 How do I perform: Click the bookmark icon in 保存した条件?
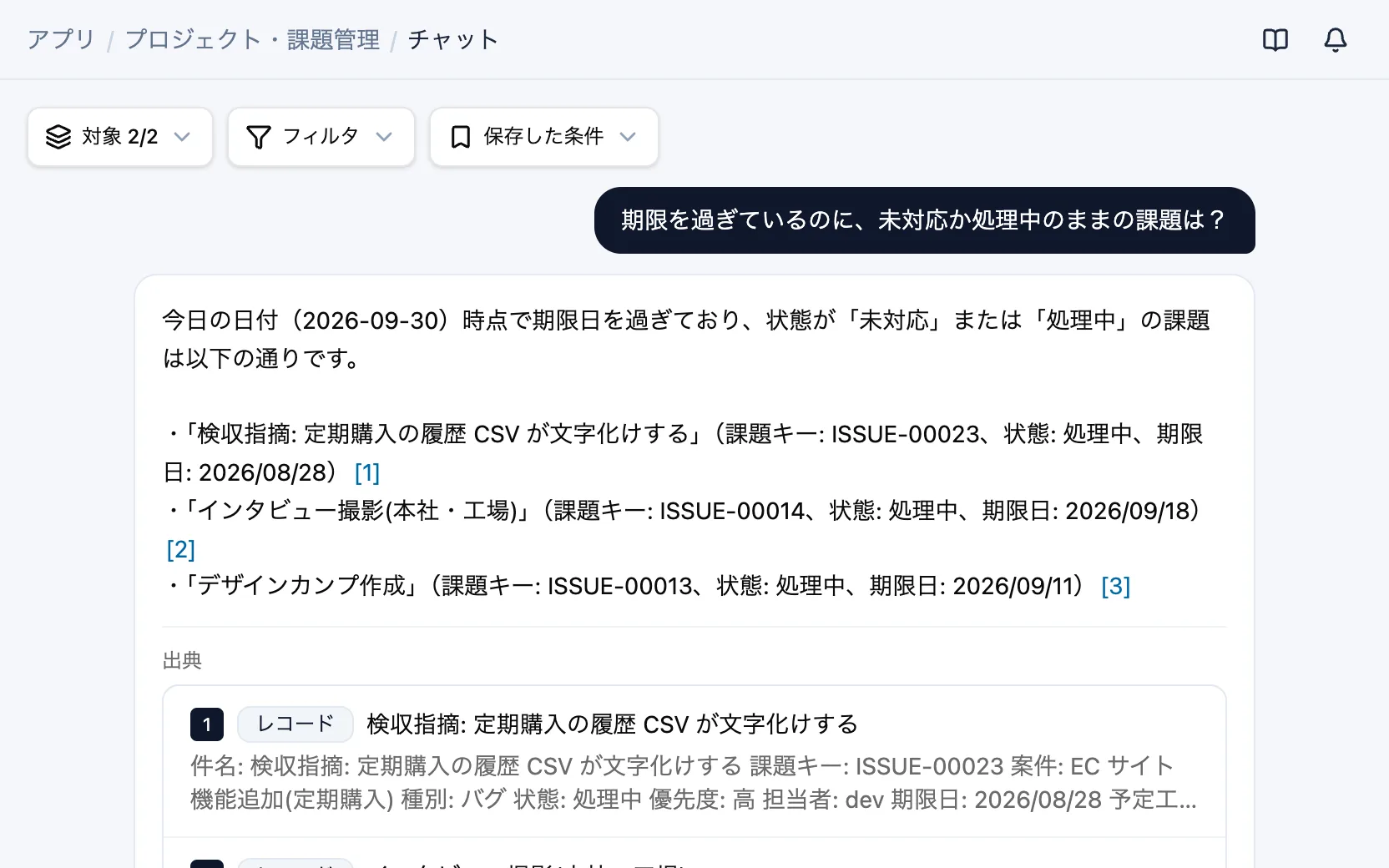460,137
